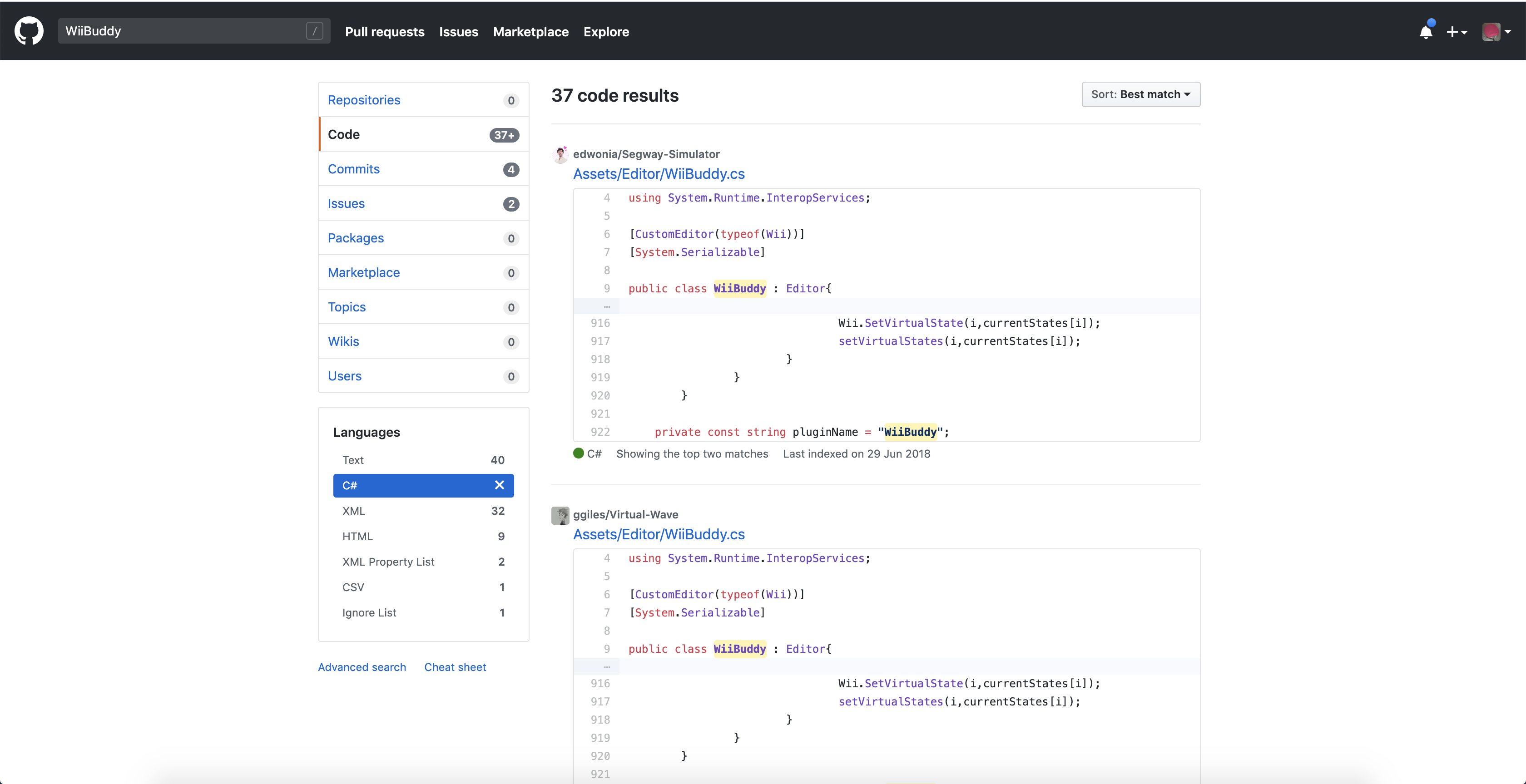Screen dimensions: 1526x784
Task: Filter results by Text language
Action: click(423, 460)
